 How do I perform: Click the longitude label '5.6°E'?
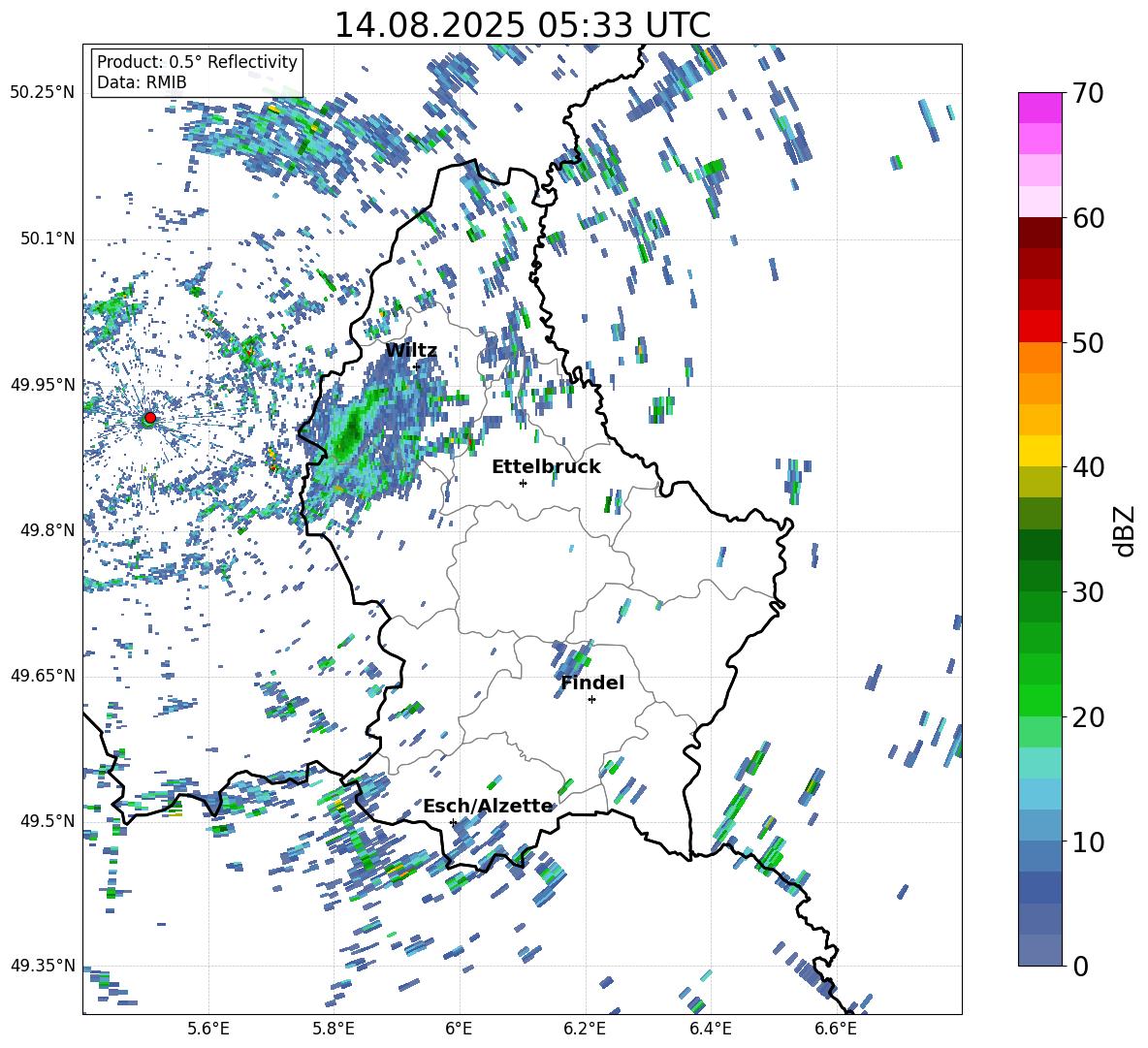pyautogui.click(x=208, y=1029)
